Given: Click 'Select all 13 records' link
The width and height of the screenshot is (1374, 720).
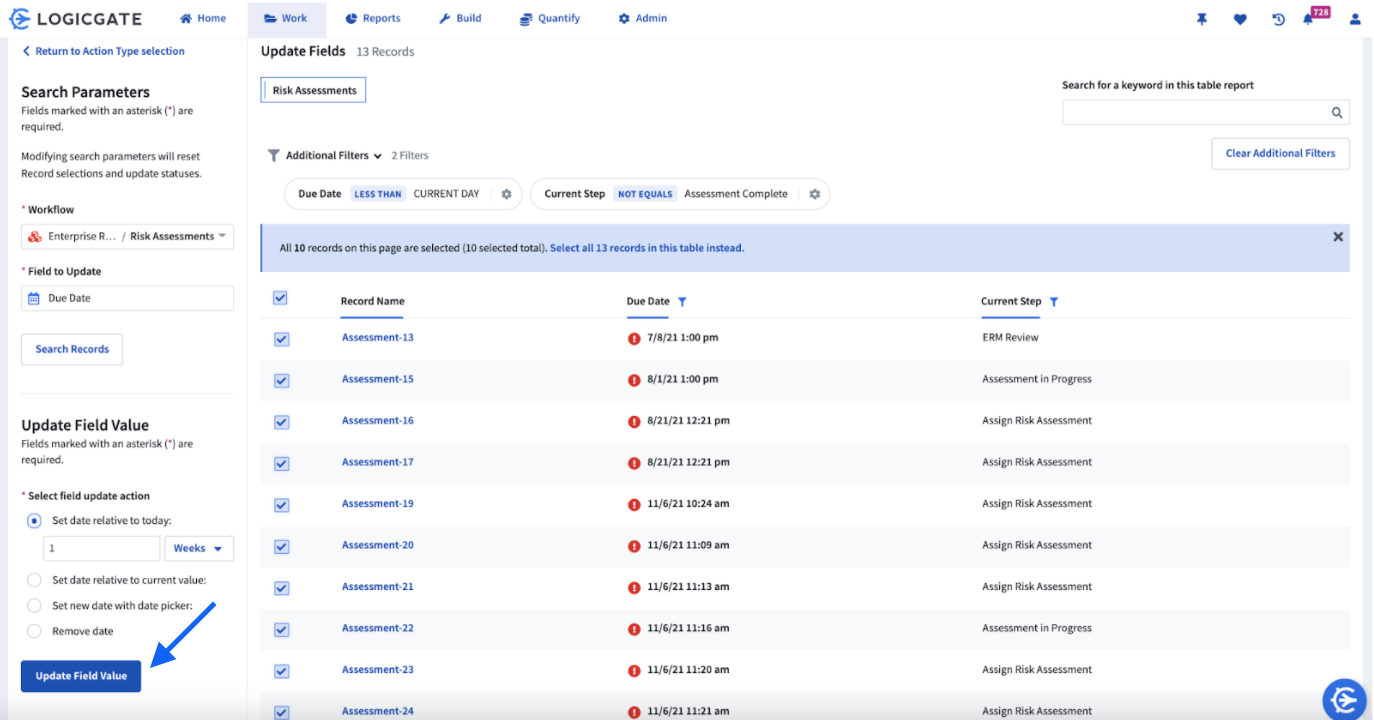Looking at the screenshot, I should click(647, 248).
